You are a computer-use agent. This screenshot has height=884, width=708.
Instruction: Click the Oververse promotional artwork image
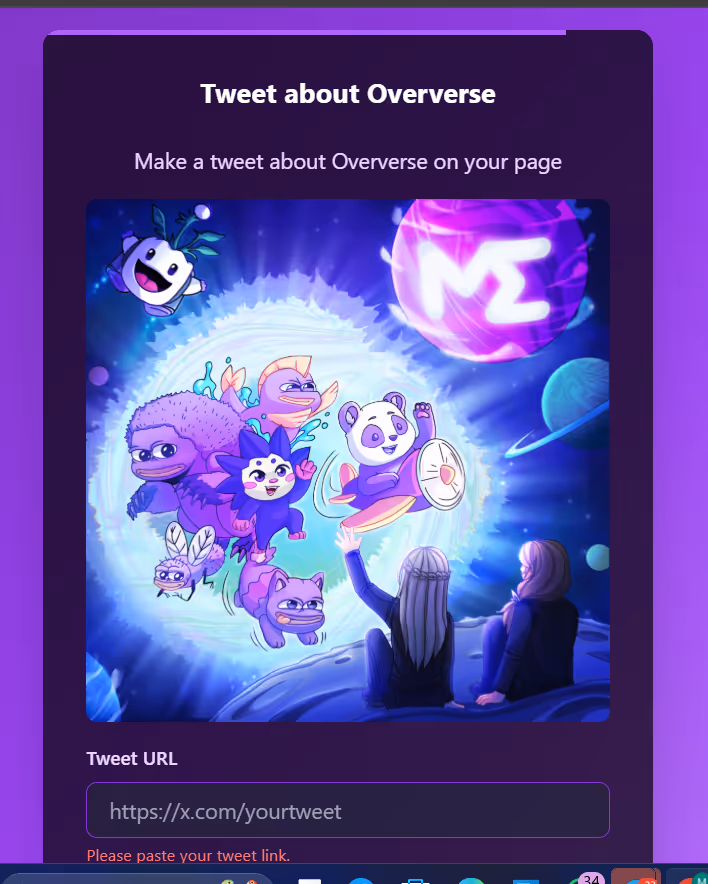point(348,460)
